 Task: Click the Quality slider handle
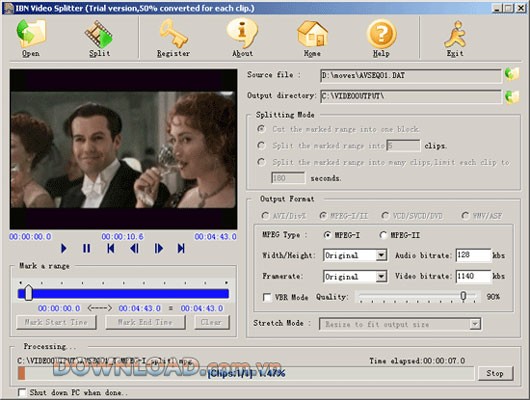pyautogui.click(x=463, y=296)
